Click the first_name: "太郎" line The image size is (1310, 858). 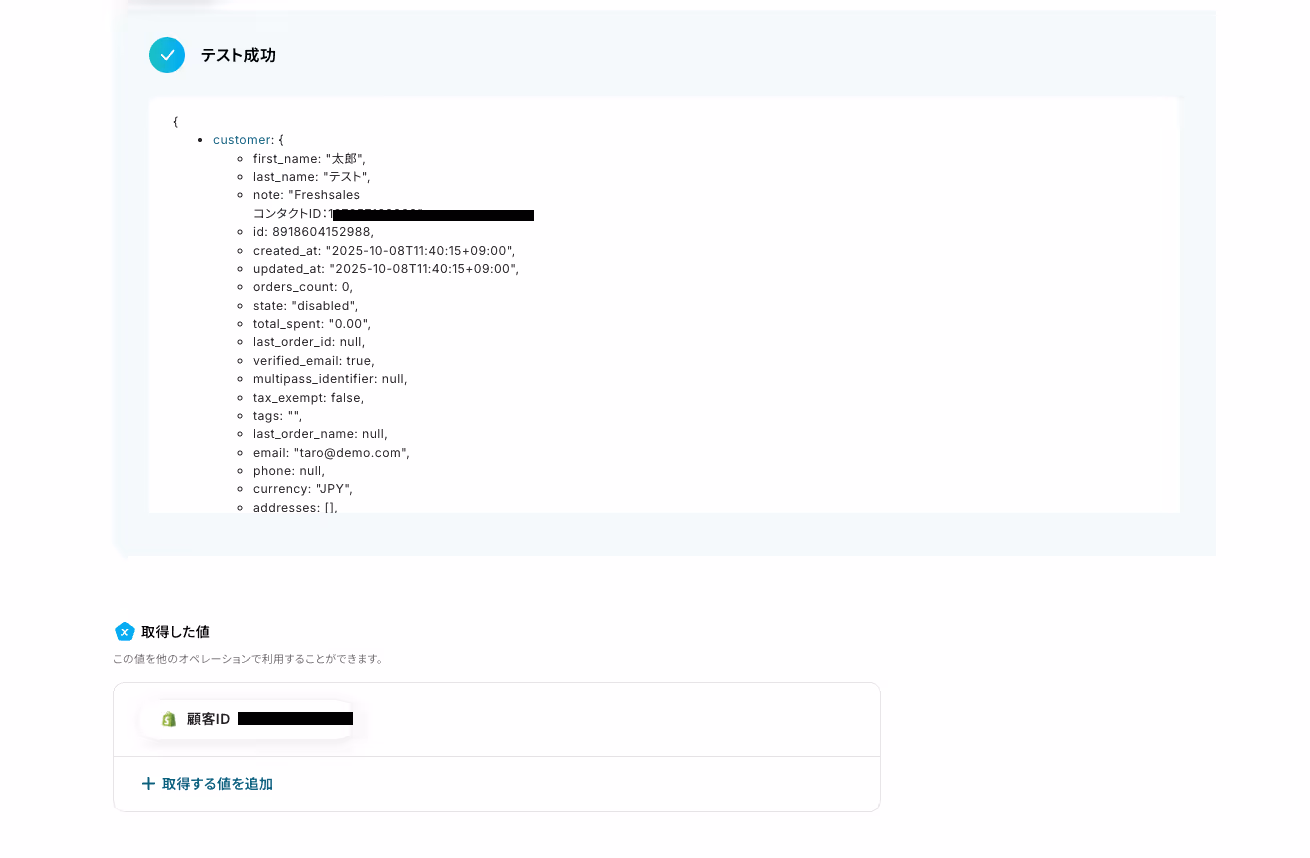pos(309,158)
